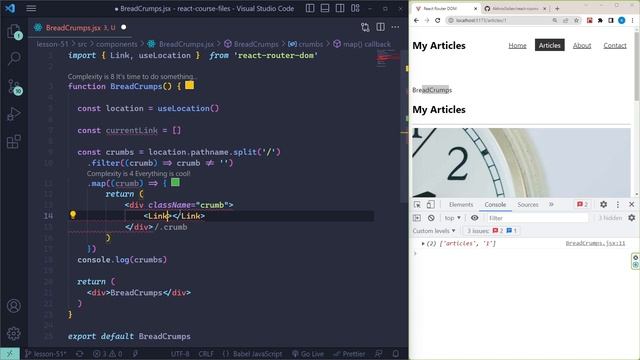The image size is (640, 360).
Task: Click UTF-8 encoding in status bar
Action: 180,354
